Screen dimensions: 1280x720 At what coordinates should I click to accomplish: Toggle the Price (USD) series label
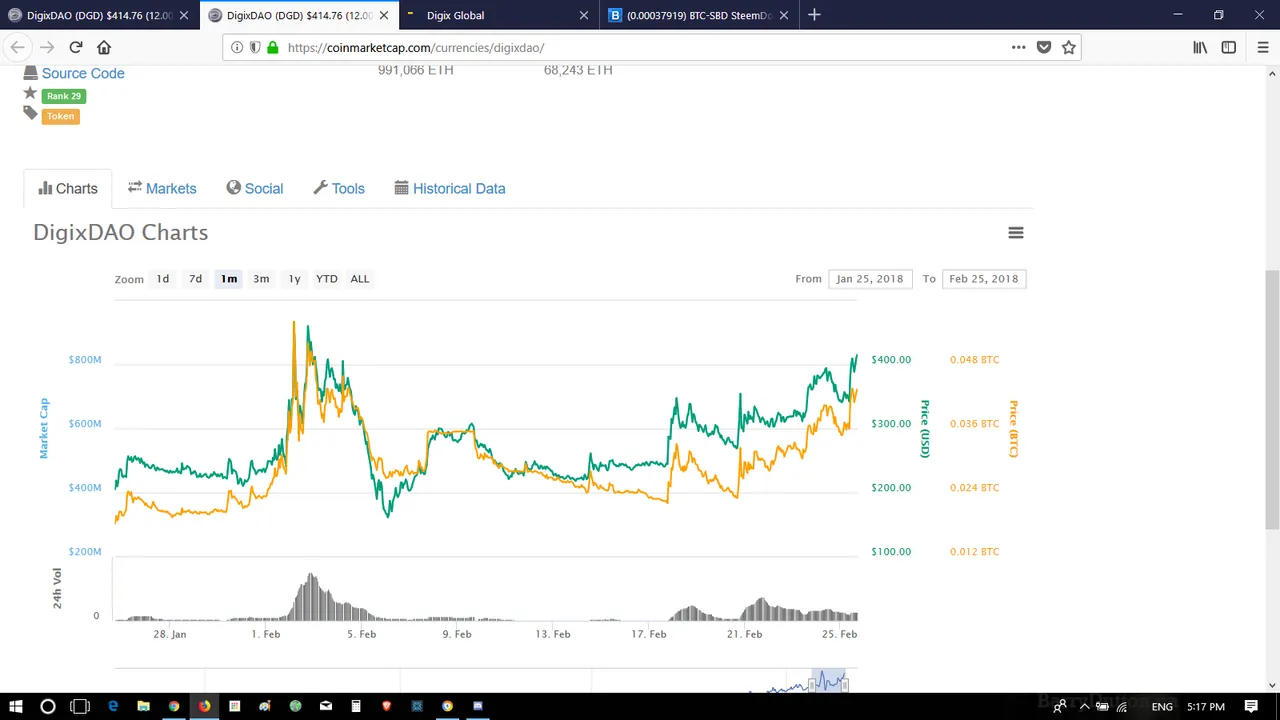tap(925, 428)
